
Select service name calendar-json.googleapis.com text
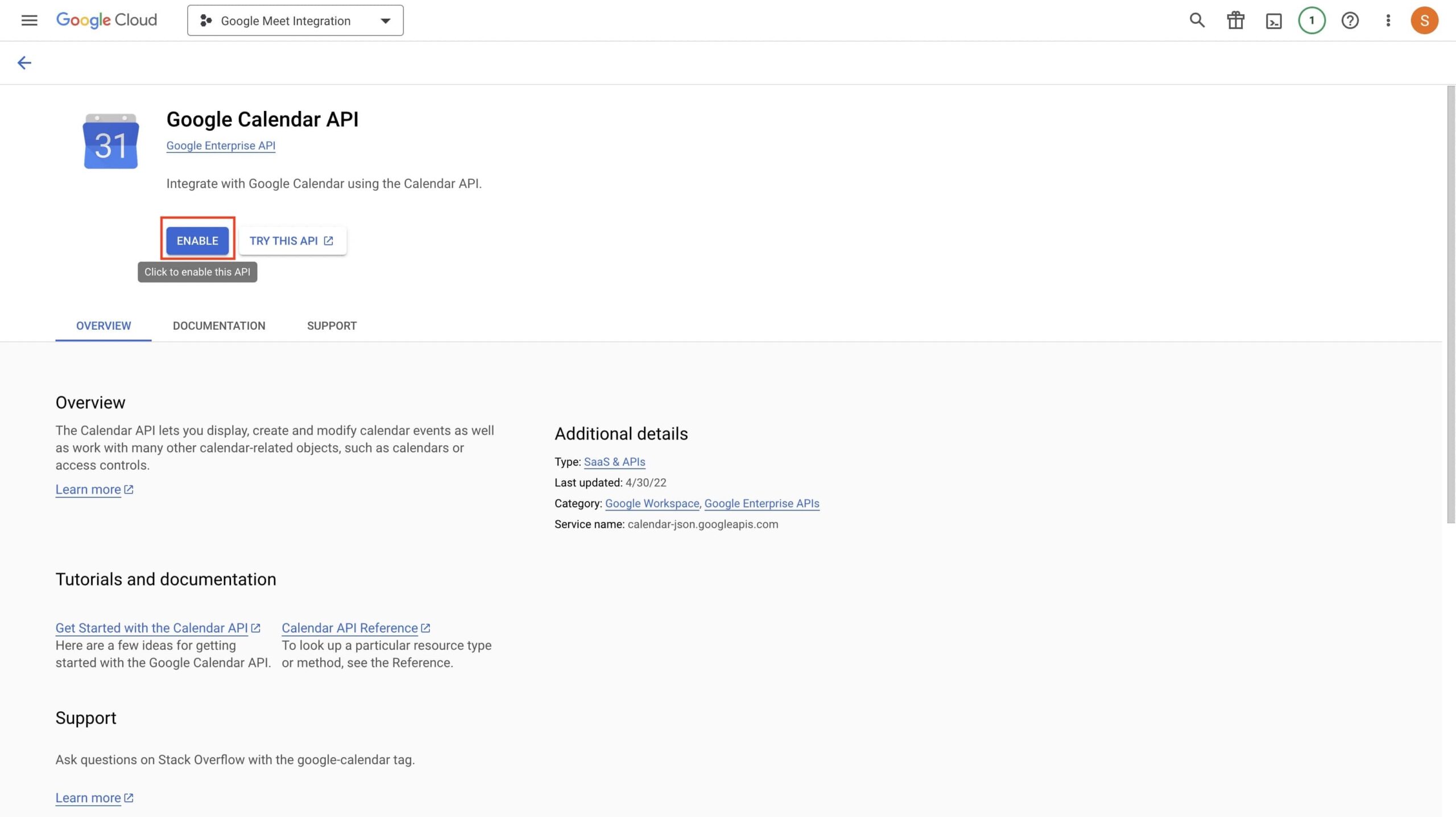pyautogui.click(x=702, y=524)
